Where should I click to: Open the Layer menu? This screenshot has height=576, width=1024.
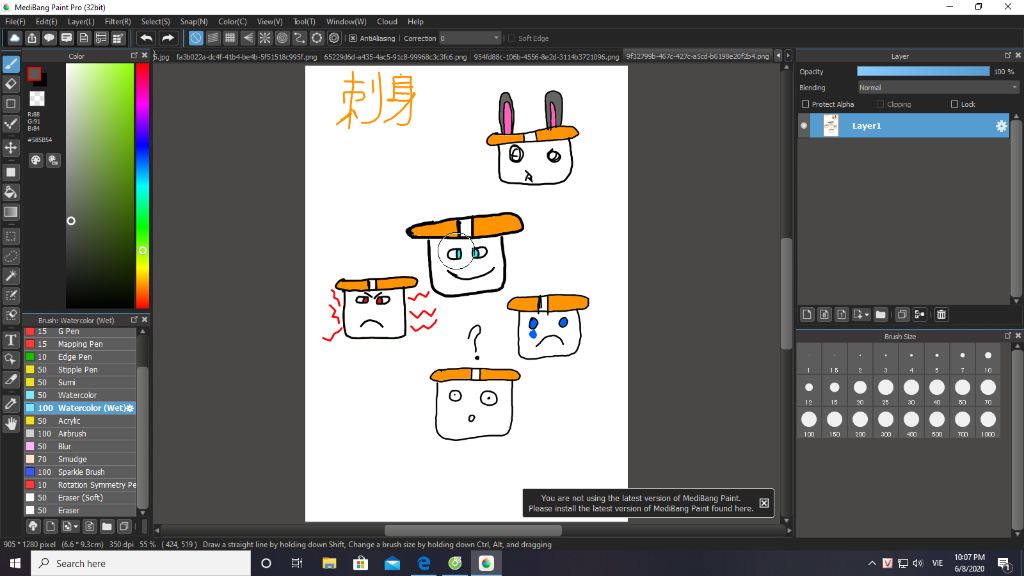tap(81, 22)
